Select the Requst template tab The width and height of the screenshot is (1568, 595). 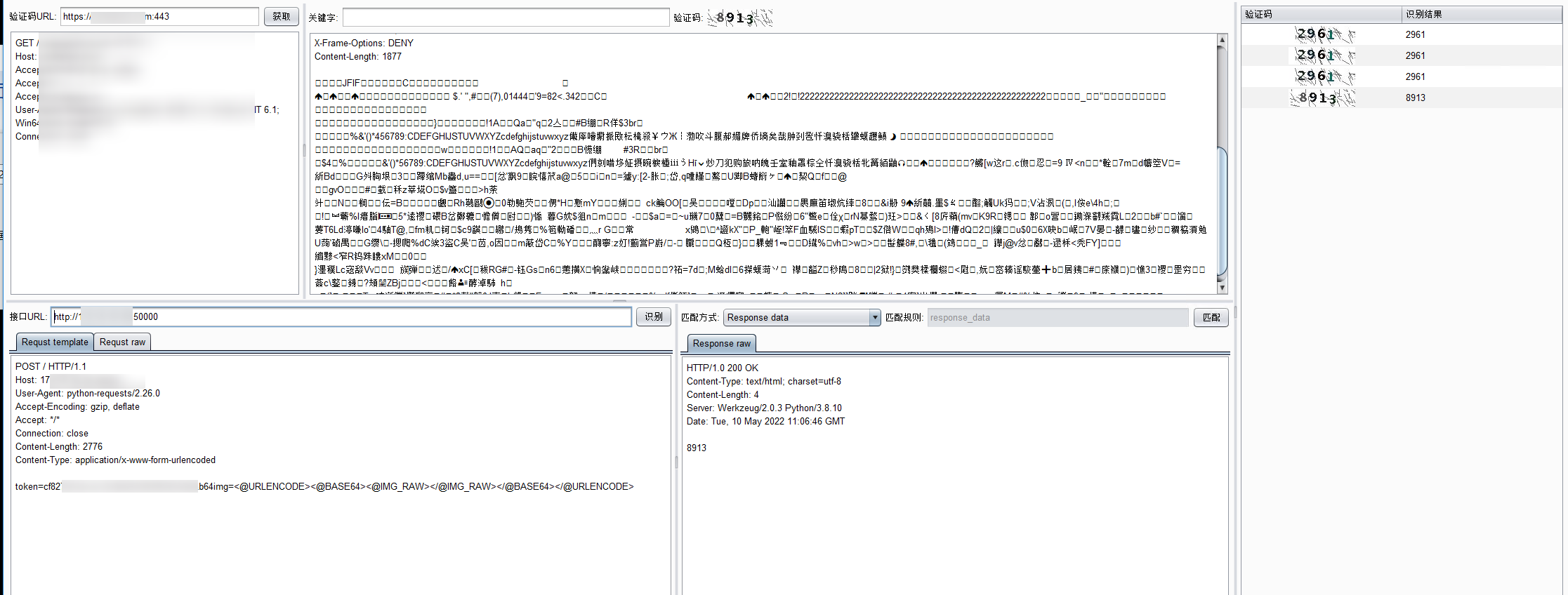coord(55,342)
